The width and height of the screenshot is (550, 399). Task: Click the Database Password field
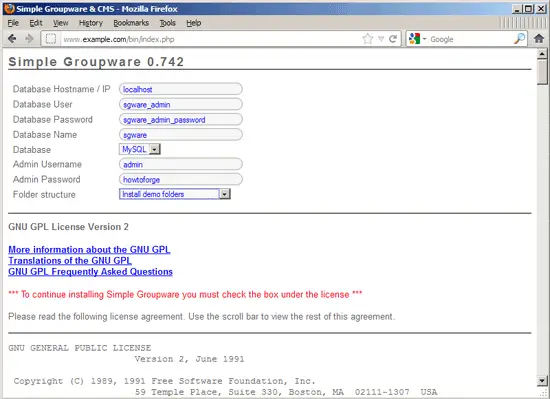coord(181,120)
